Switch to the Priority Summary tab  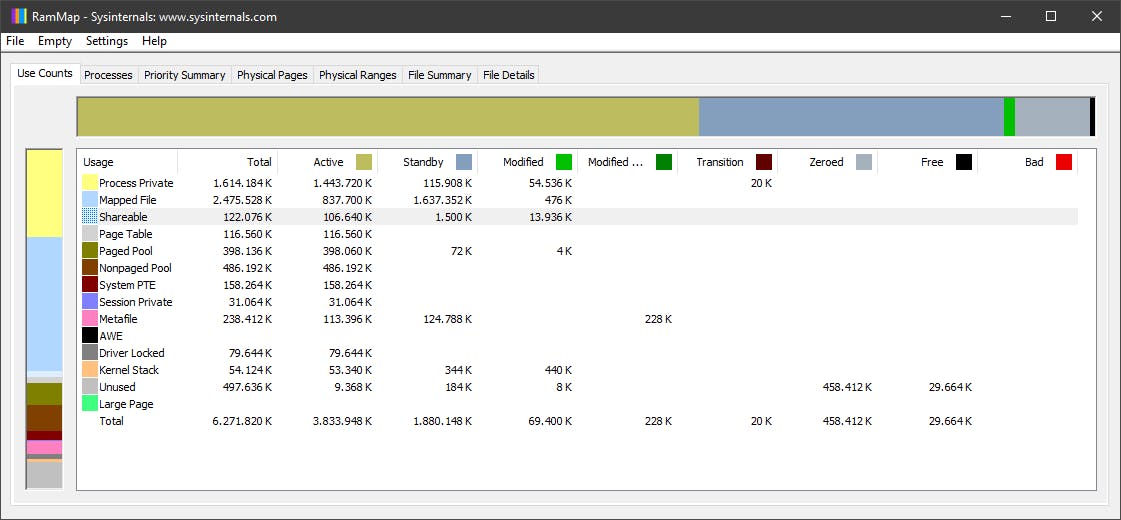point(184,75)
